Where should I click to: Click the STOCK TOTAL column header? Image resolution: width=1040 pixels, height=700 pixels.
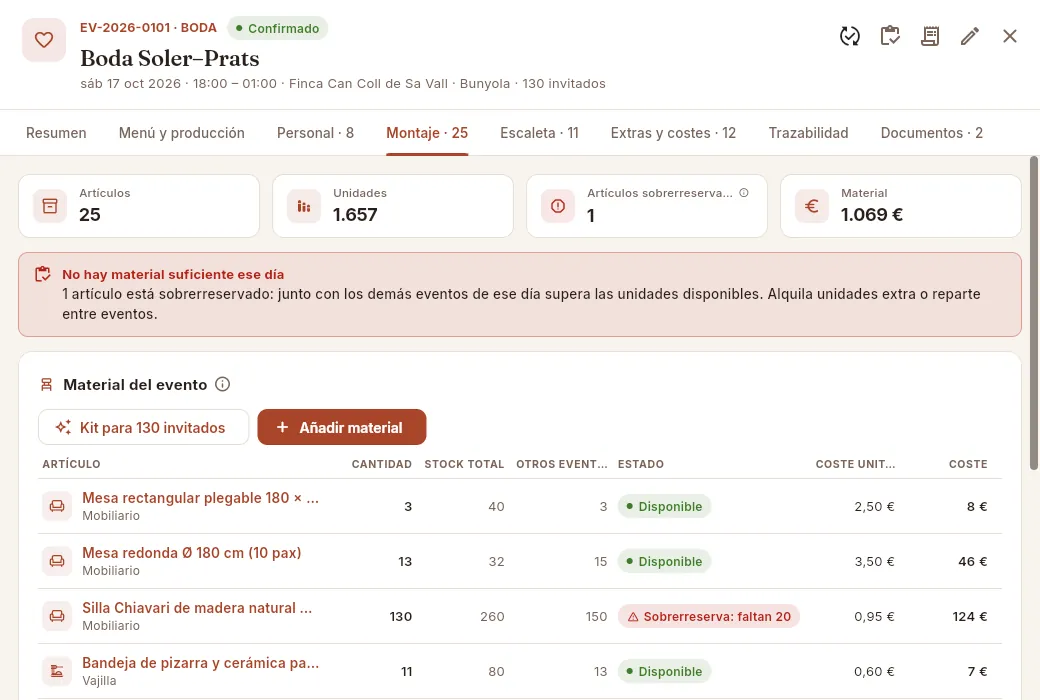pyautogui.click(x=464, y=464)
